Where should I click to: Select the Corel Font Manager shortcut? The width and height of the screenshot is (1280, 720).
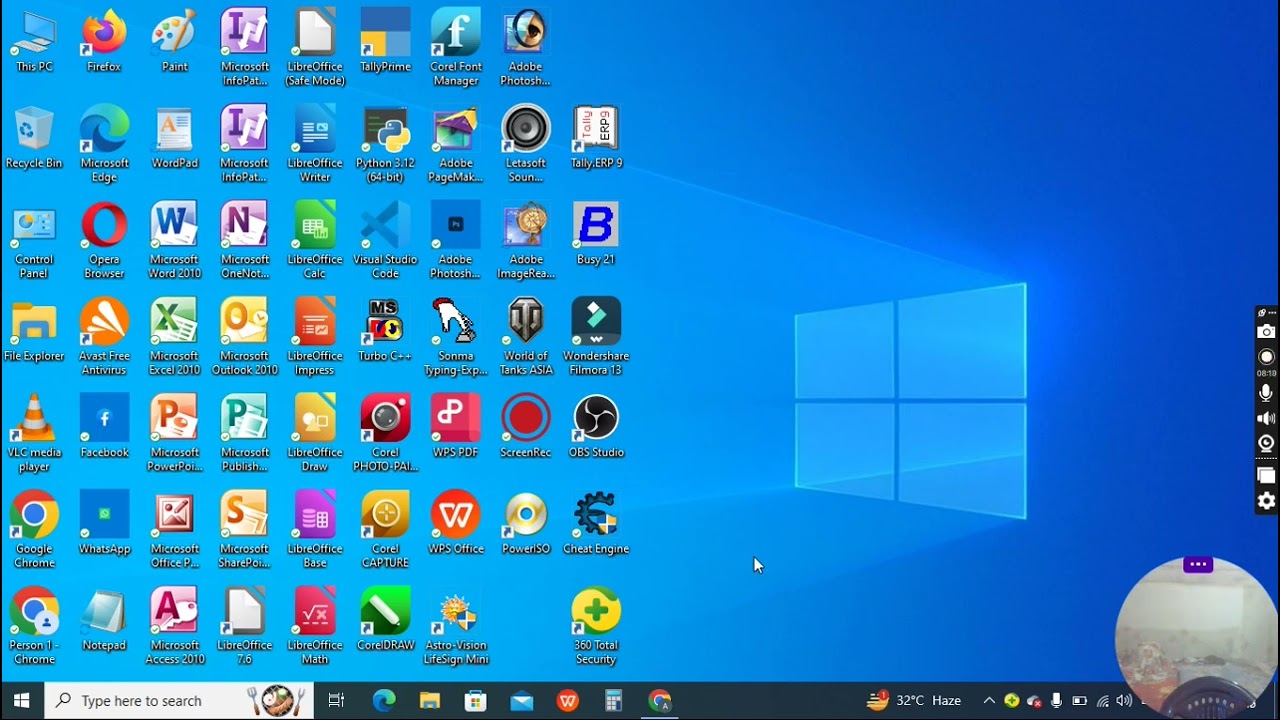[x=456, y=49]
